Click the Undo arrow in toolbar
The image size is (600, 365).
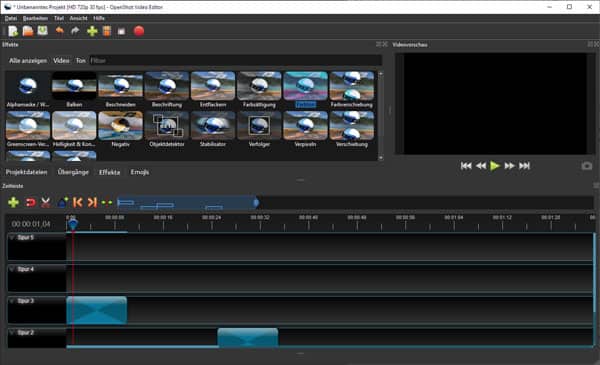(x=60, y=31)
